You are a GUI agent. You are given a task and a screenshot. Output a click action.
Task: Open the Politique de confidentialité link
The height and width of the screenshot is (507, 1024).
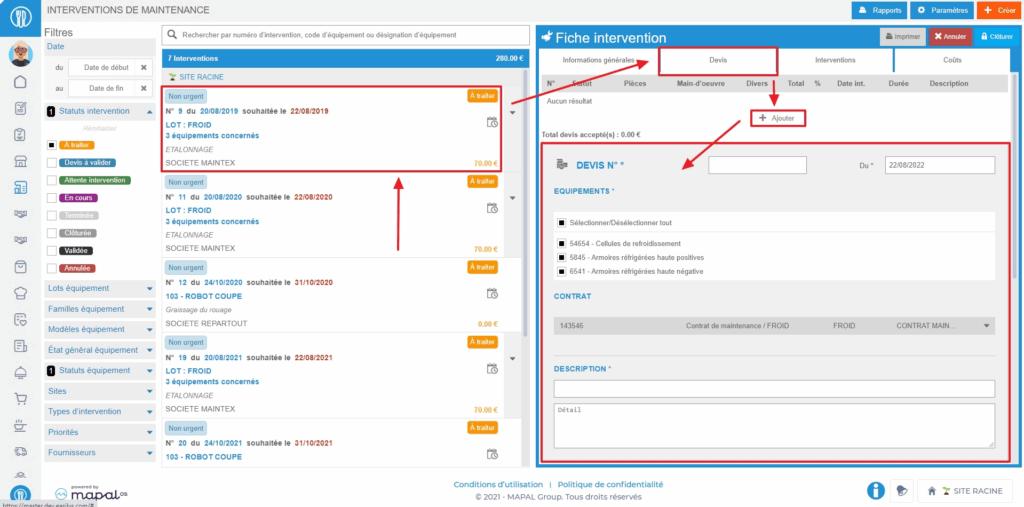click(610, 484)
